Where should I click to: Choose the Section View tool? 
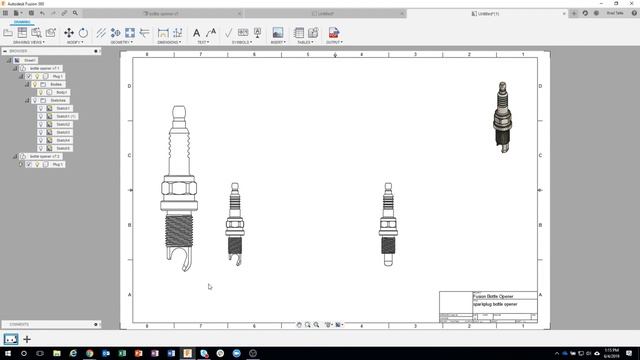point(36,33)
